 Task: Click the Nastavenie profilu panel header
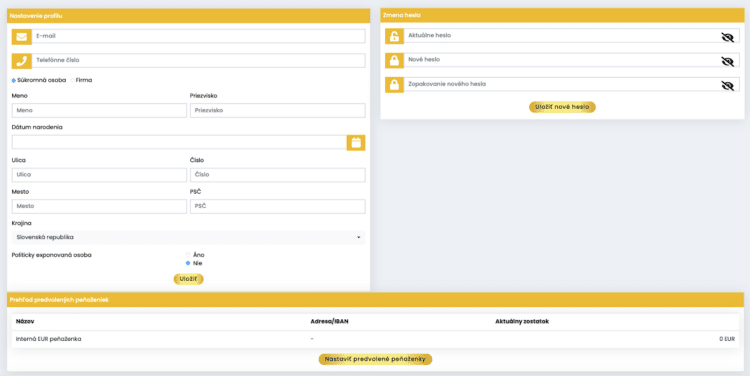pyautogui.click(x=188, y=16)
